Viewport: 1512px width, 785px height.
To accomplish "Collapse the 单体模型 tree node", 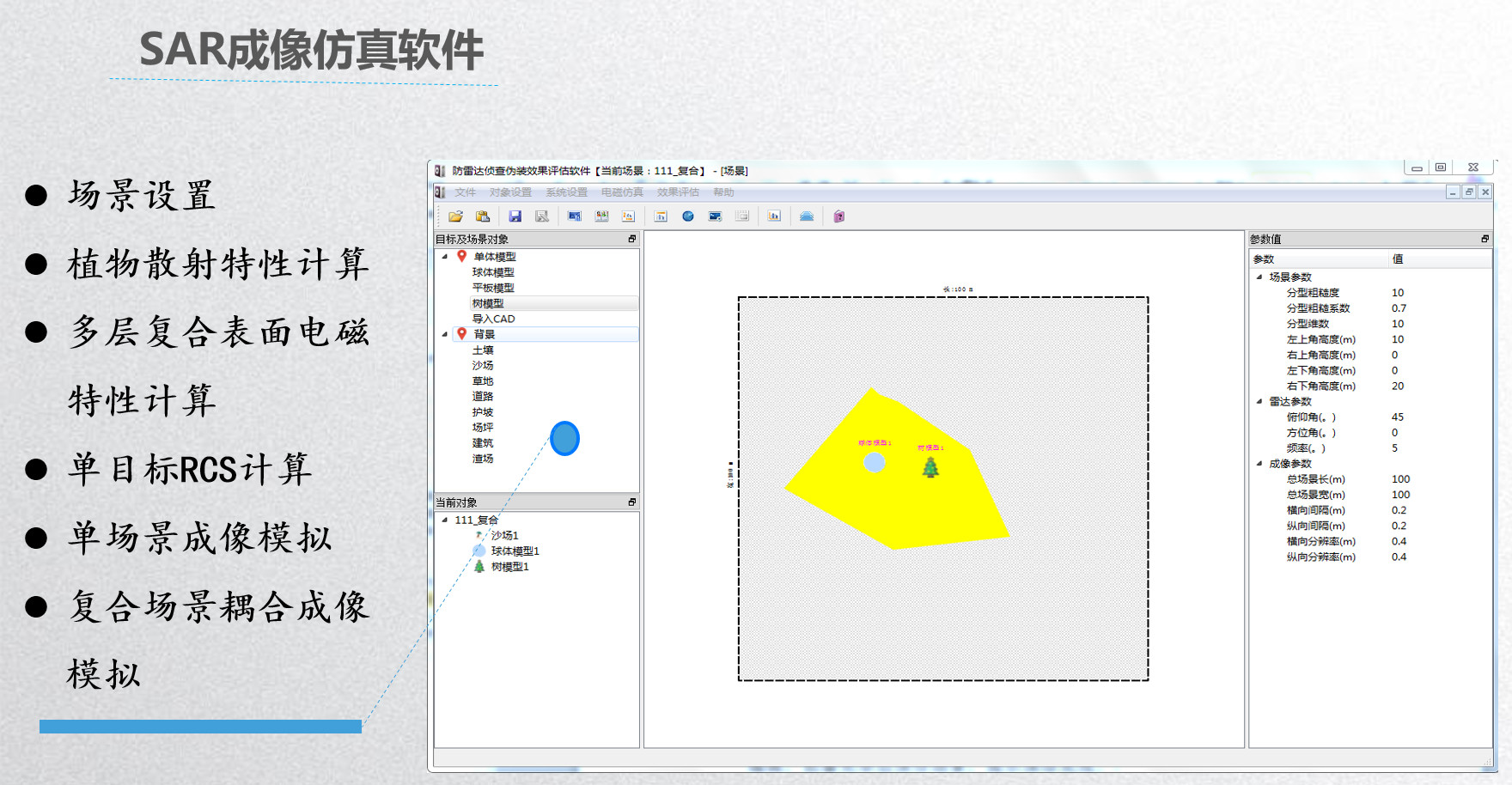I will click(x=445, y=256).
